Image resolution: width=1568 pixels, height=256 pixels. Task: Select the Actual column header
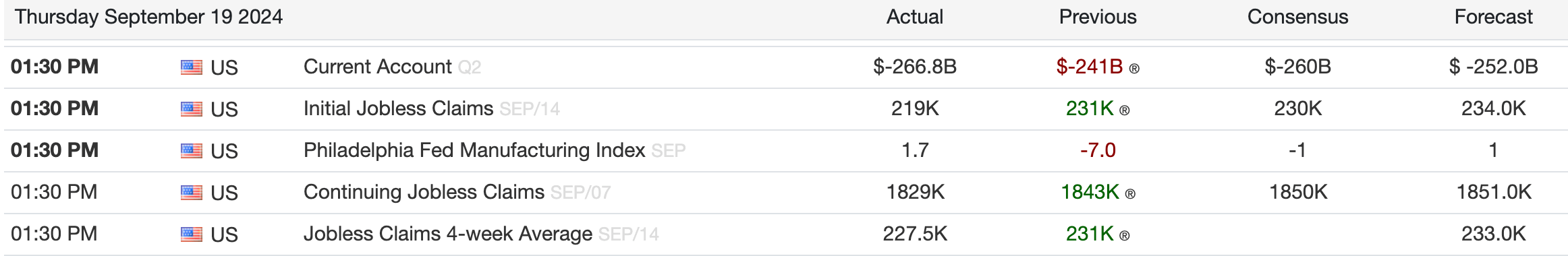click(x=915, y=17)
